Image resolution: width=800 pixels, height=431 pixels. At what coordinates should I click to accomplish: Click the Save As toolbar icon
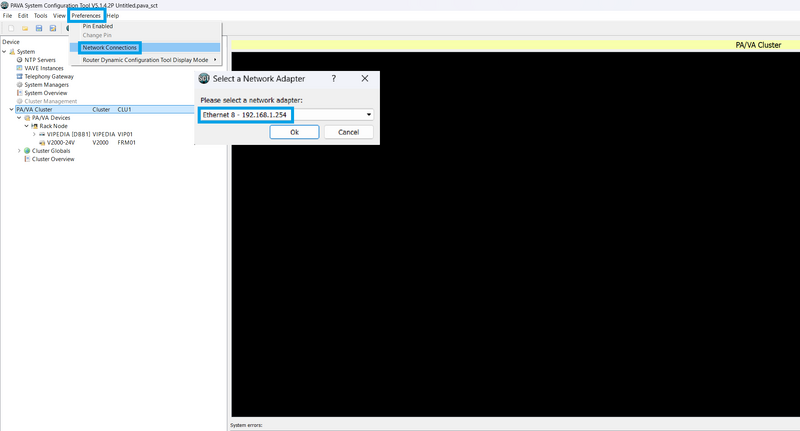pos(53,29)
